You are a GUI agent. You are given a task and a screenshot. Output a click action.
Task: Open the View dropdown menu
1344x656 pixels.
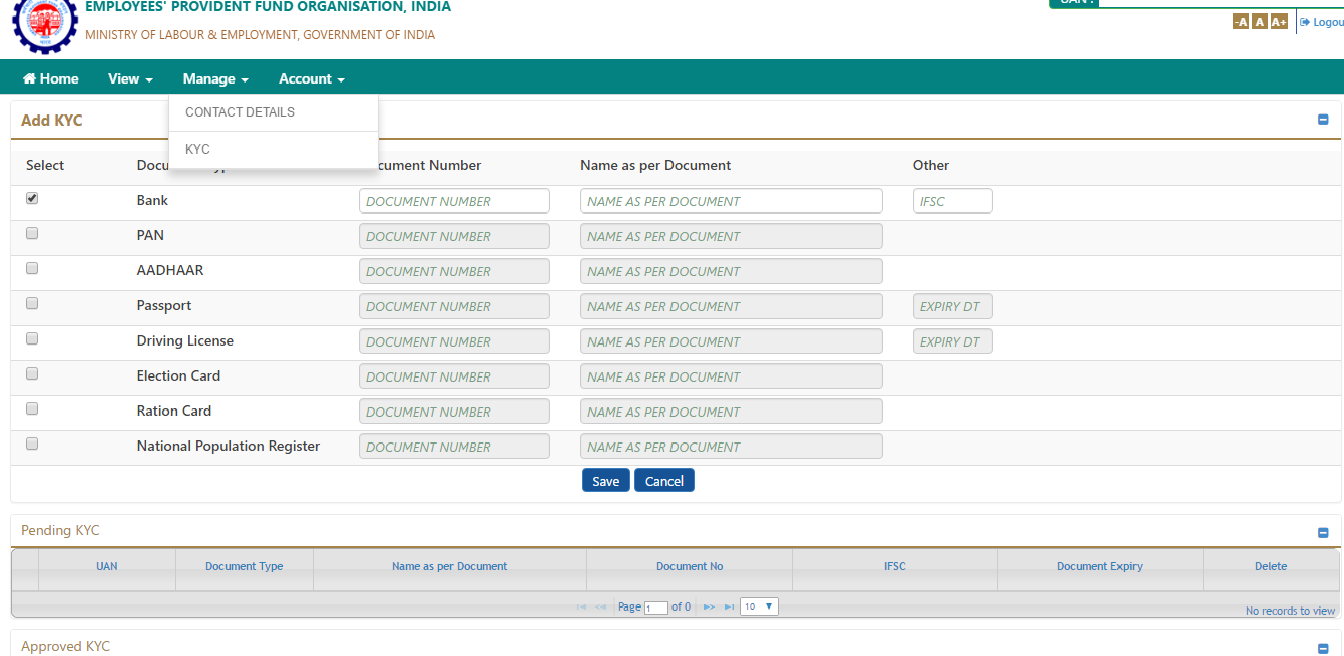130,79
